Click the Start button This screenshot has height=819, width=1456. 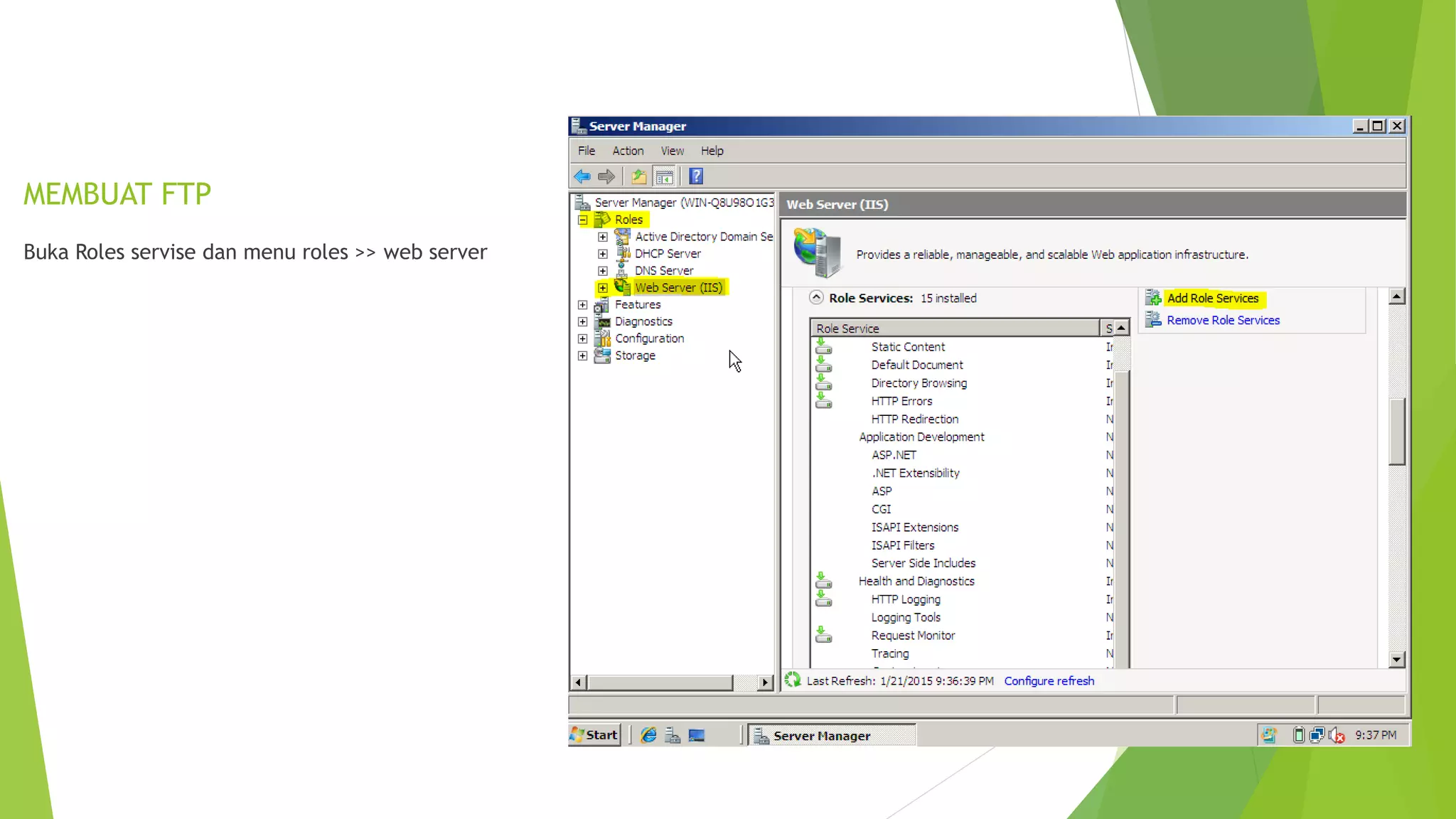[595, 735]
